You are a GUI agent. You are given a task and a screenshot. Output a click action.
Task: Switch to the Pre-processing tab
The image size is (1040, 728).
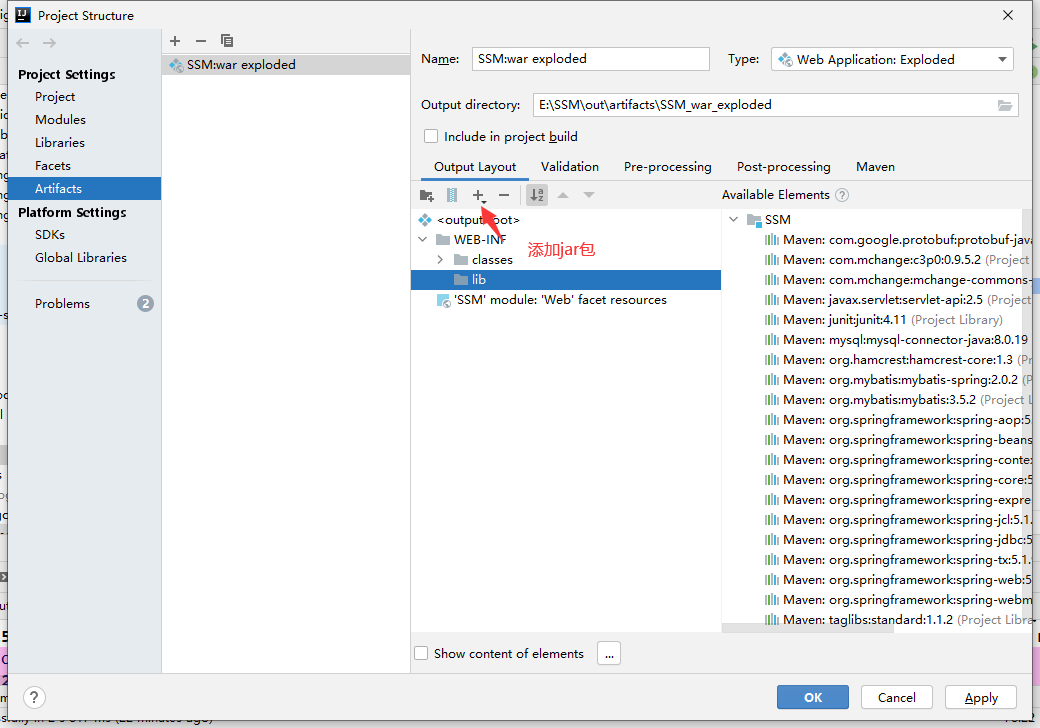pyautogui.click(x=667, y=166)
